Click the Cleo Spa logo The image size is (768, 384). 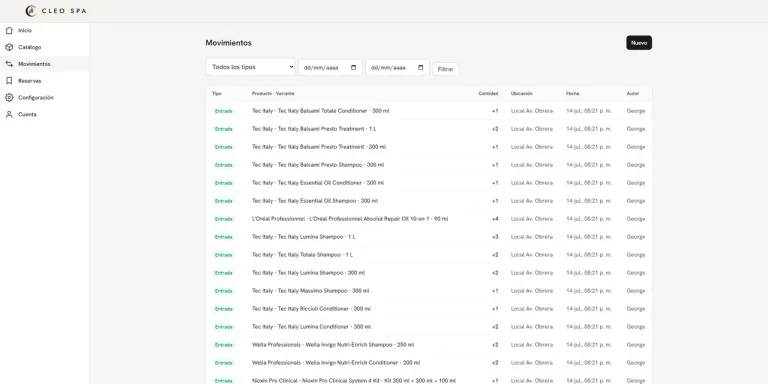pos(56,11)
